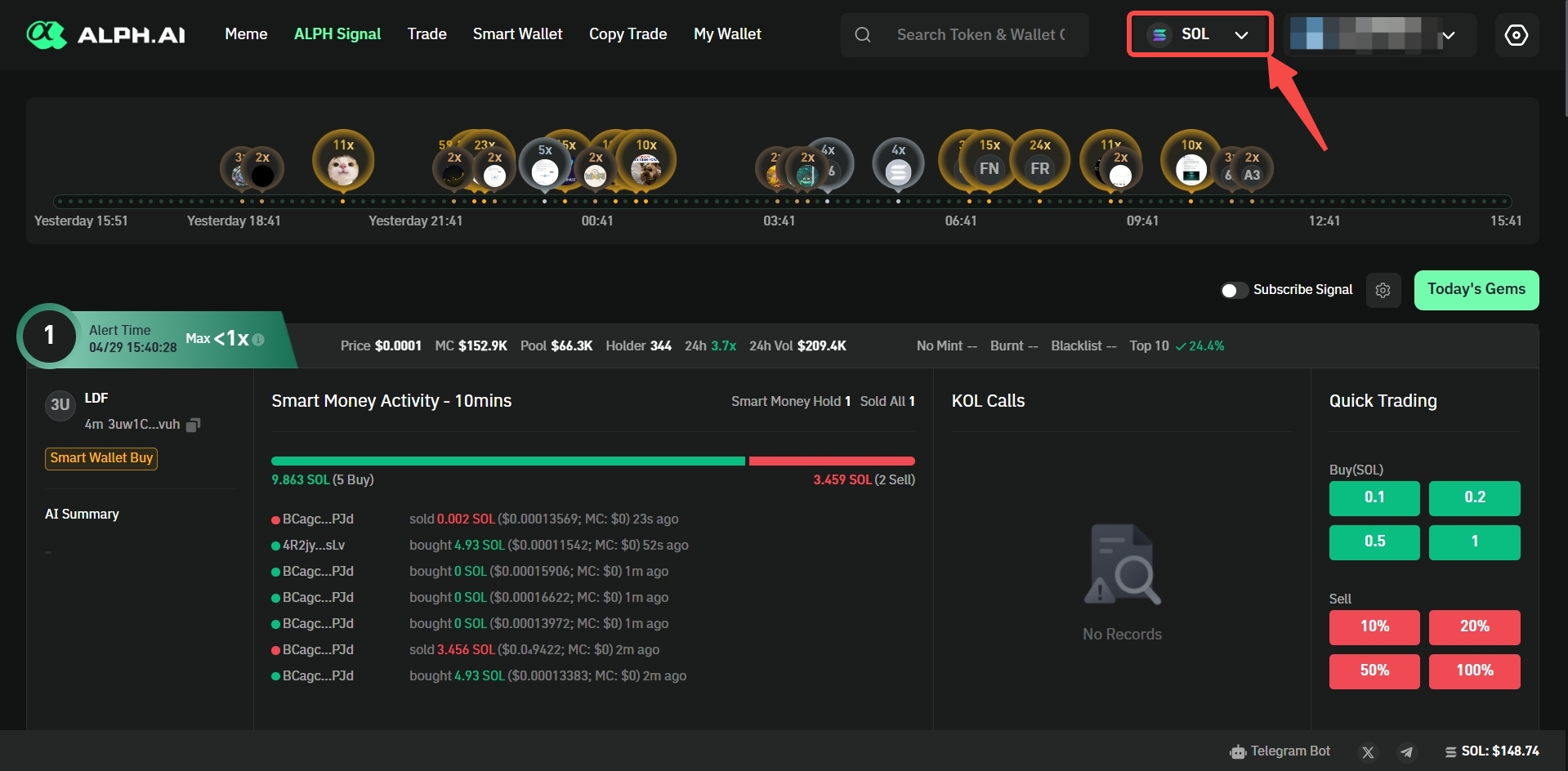Image resolution: width=1568 pixels, height=771 pixels.
Task: Buy 1 SOL quick trade
Action: 1474,542
